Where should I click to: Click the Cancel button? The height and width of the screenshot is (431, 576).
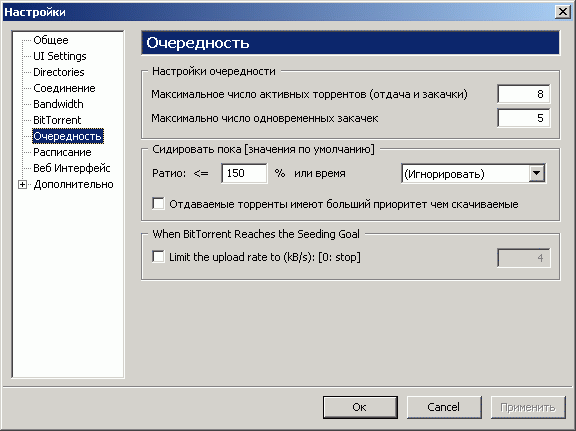point(444,407)
